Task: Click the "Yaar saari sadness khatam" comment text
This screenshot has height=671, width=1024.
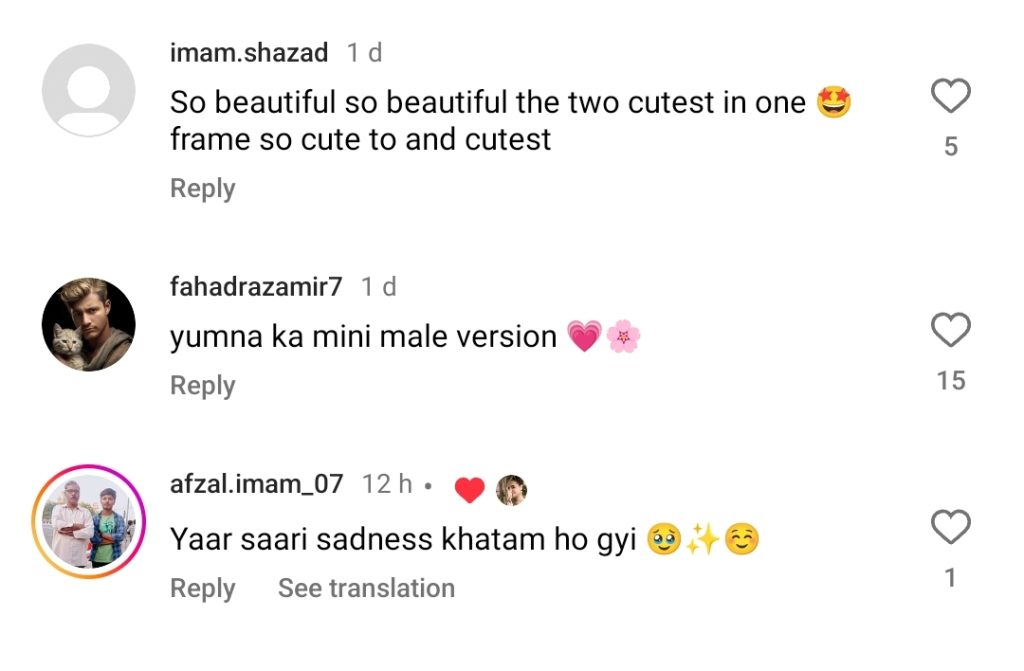Action: (x=403, y=540)
